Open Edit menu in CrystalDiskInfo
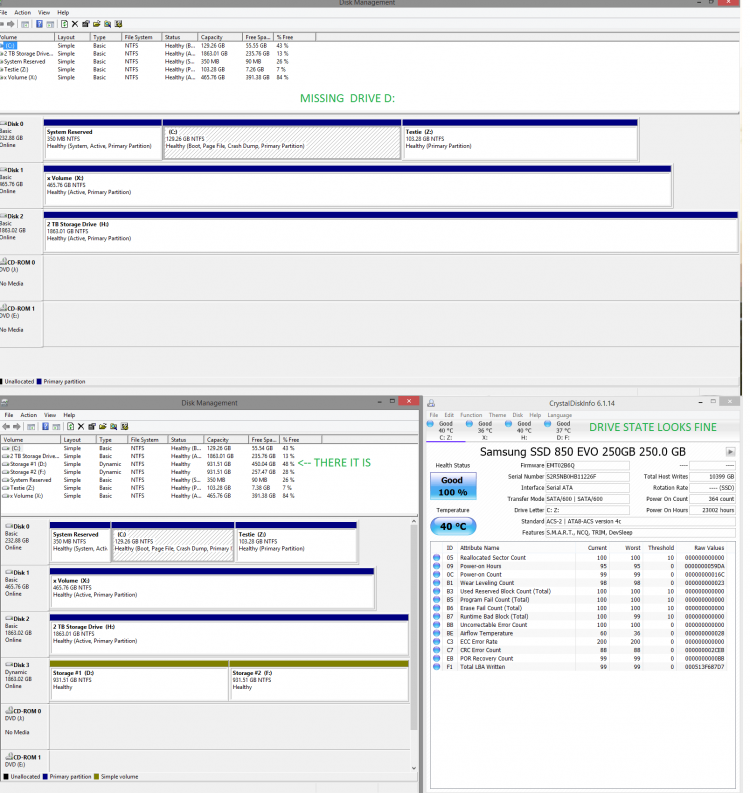Image resolution: width=750 pixels, height=793 pixels. 449,415
